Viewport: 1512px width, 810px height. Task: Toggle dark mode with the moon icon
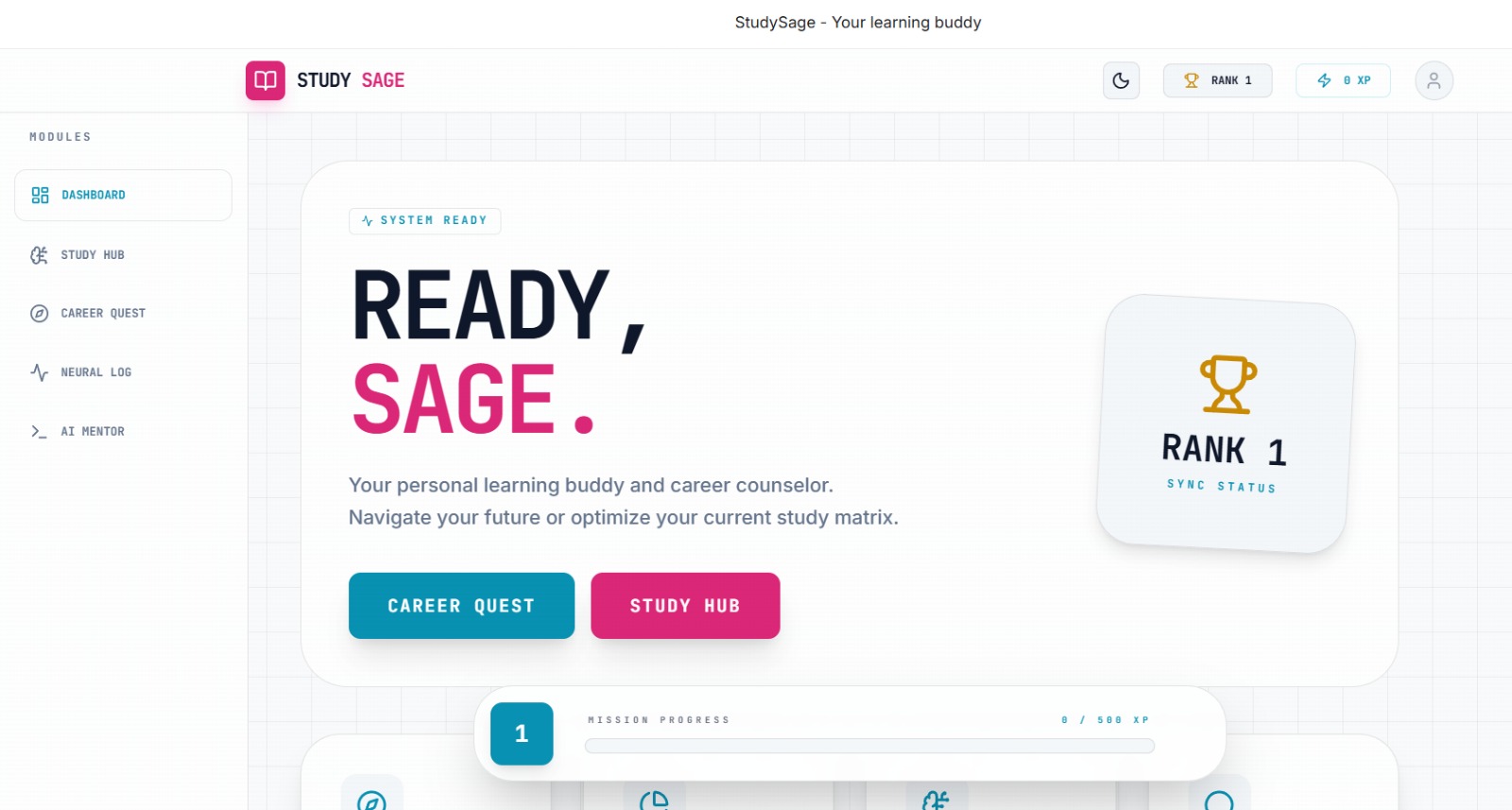[x=1121, y=80]
